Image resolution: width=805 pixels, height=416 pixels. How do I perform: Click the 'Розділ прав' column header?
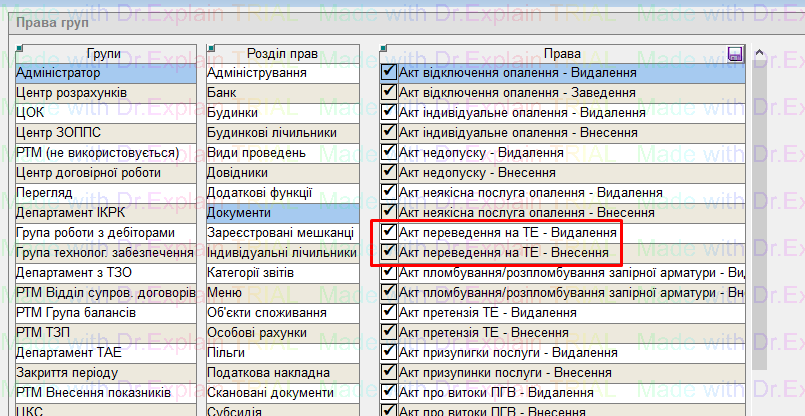281,53
